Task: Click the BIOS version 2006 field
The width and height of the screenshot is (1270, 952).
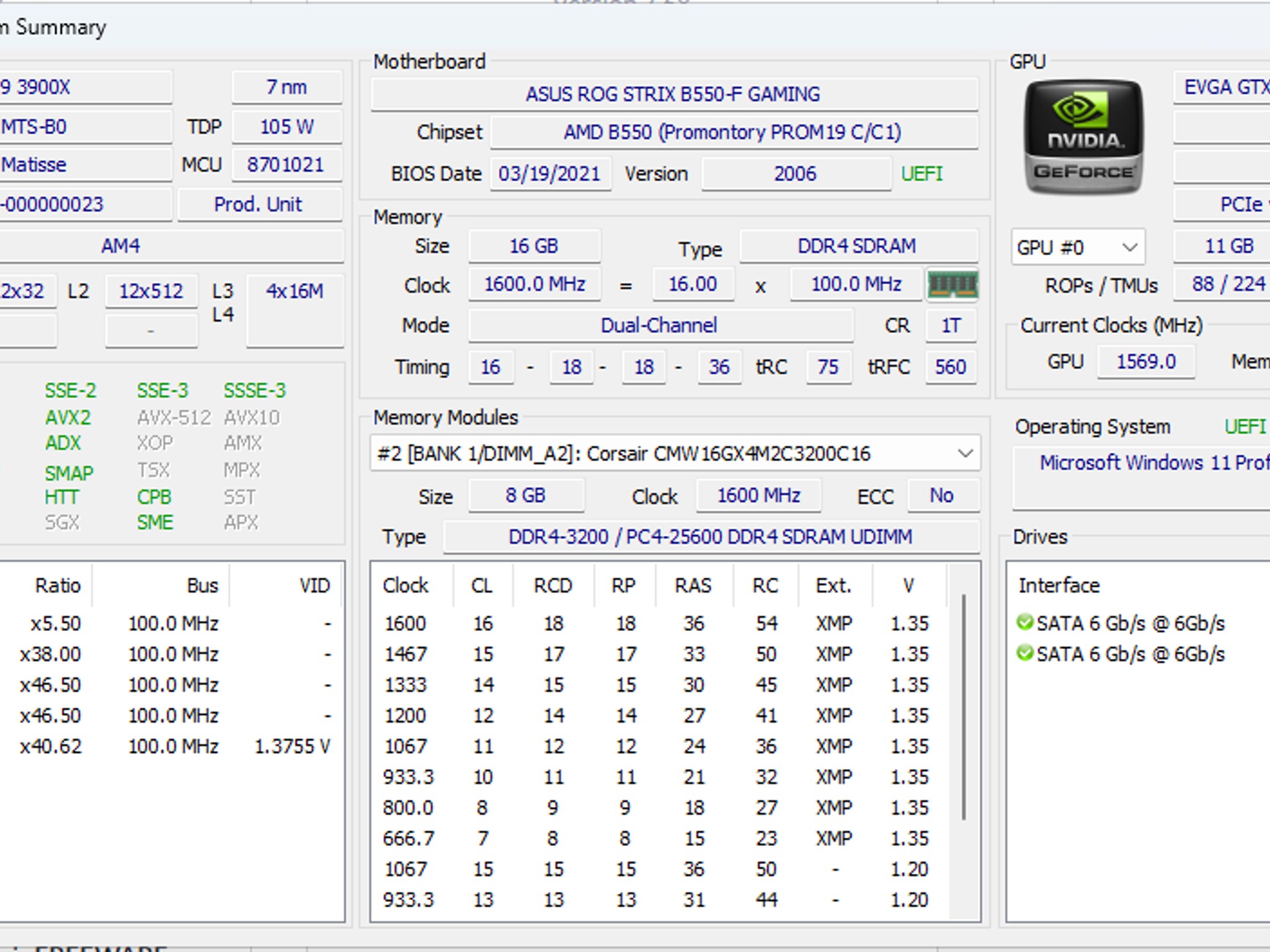Action: pyautogui.click(x=796, y=174)
